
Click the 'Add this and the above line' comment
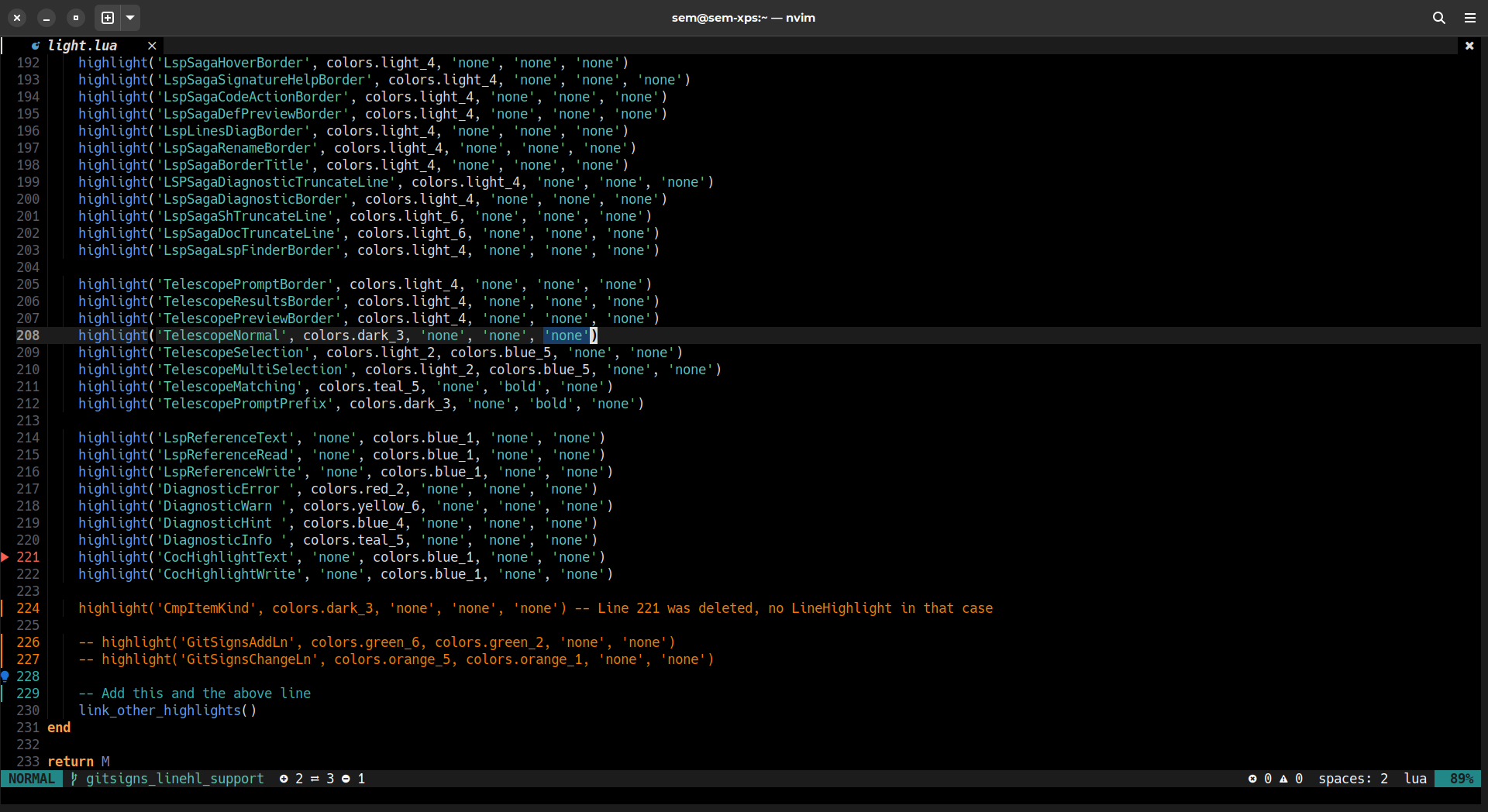(195, 693)
